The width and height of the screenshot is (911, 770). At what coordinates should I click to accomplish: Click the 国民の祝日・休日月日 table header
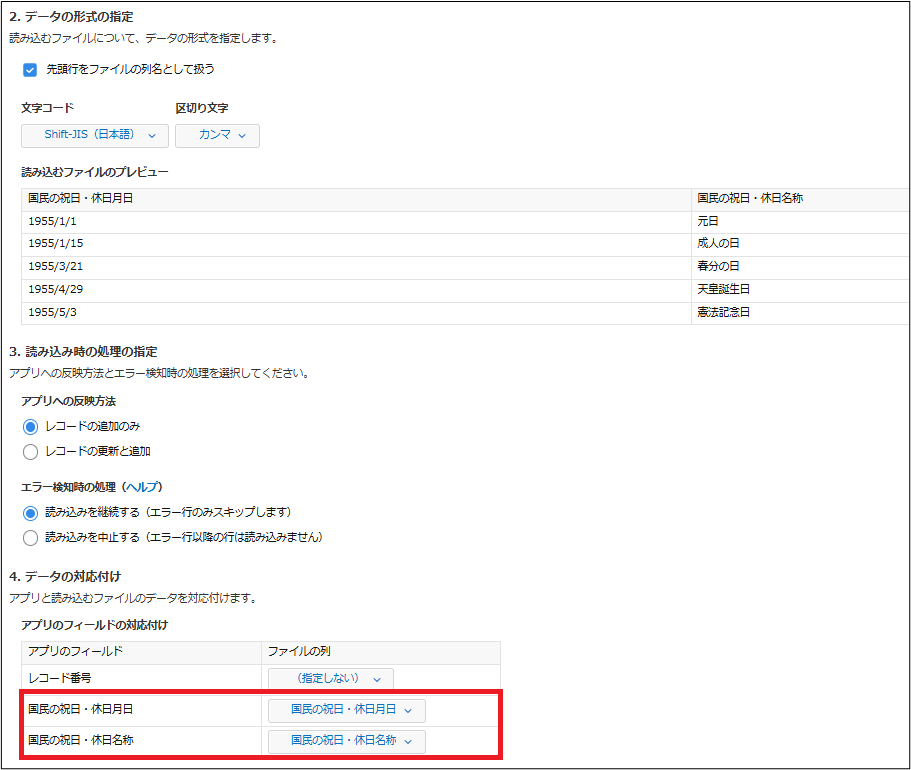tap(80, 197)
